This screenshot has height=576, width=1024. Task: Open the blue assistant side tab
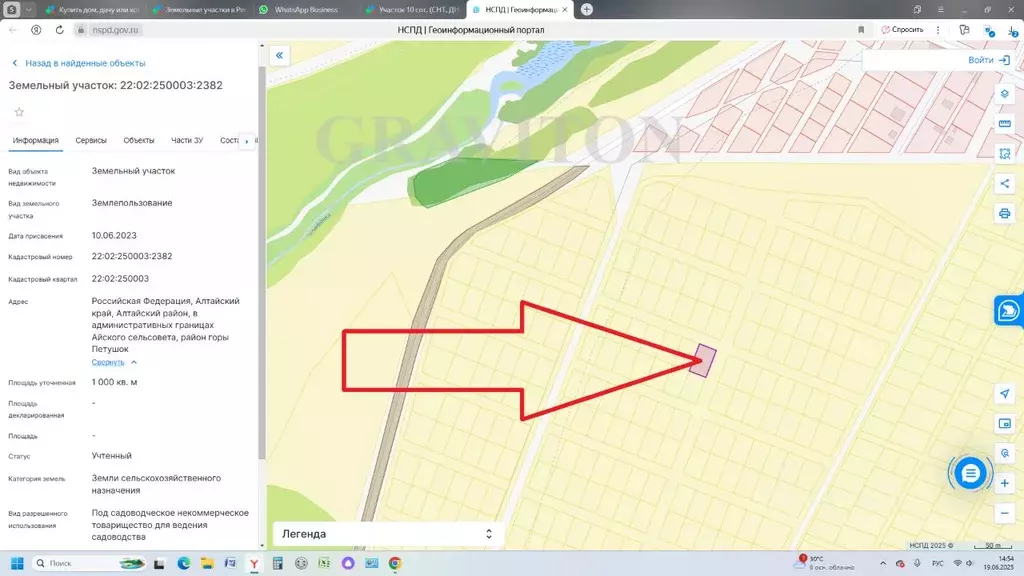pos(1009,310)
